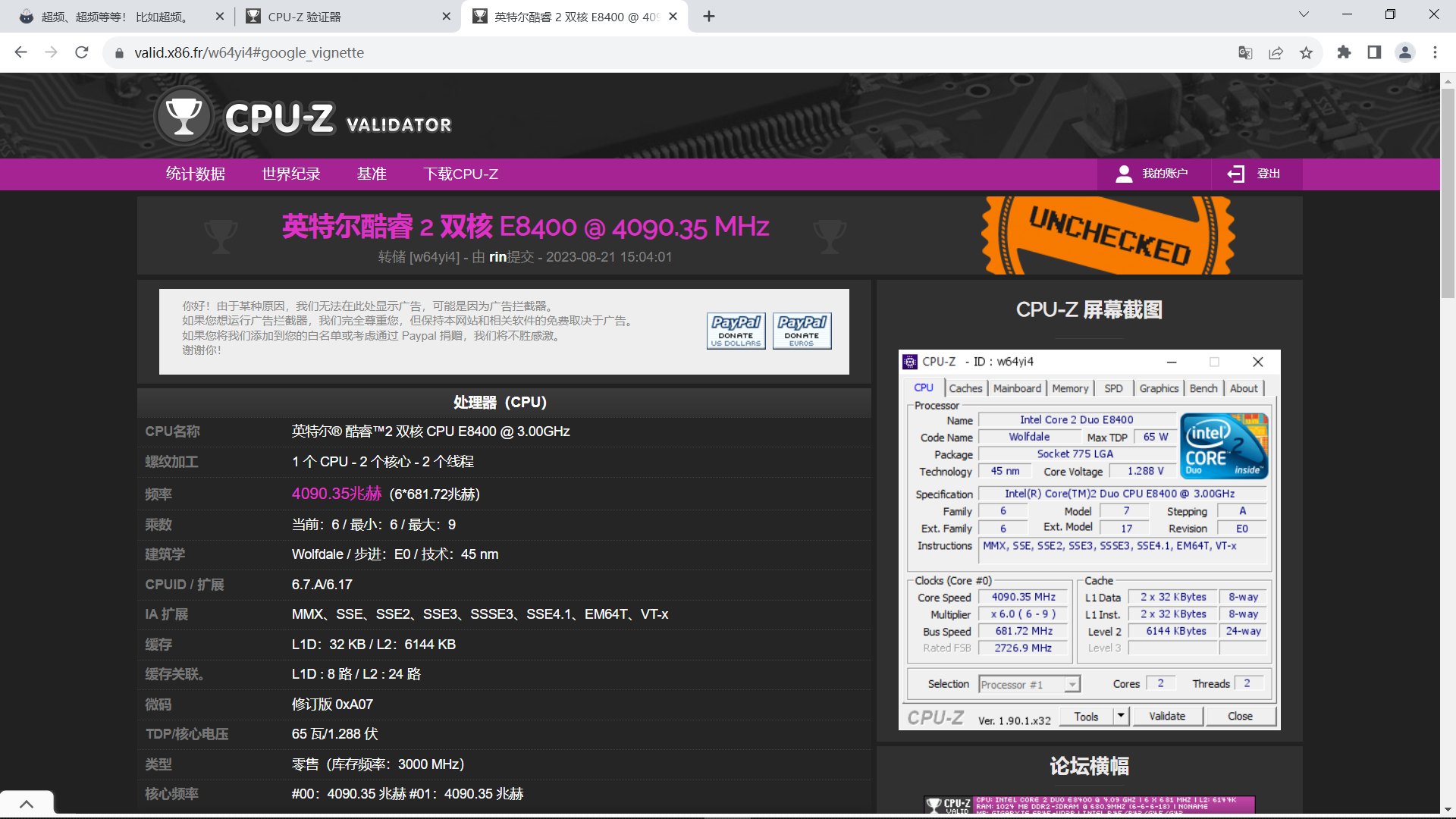Close the first 超频 tab

(220, 17)
